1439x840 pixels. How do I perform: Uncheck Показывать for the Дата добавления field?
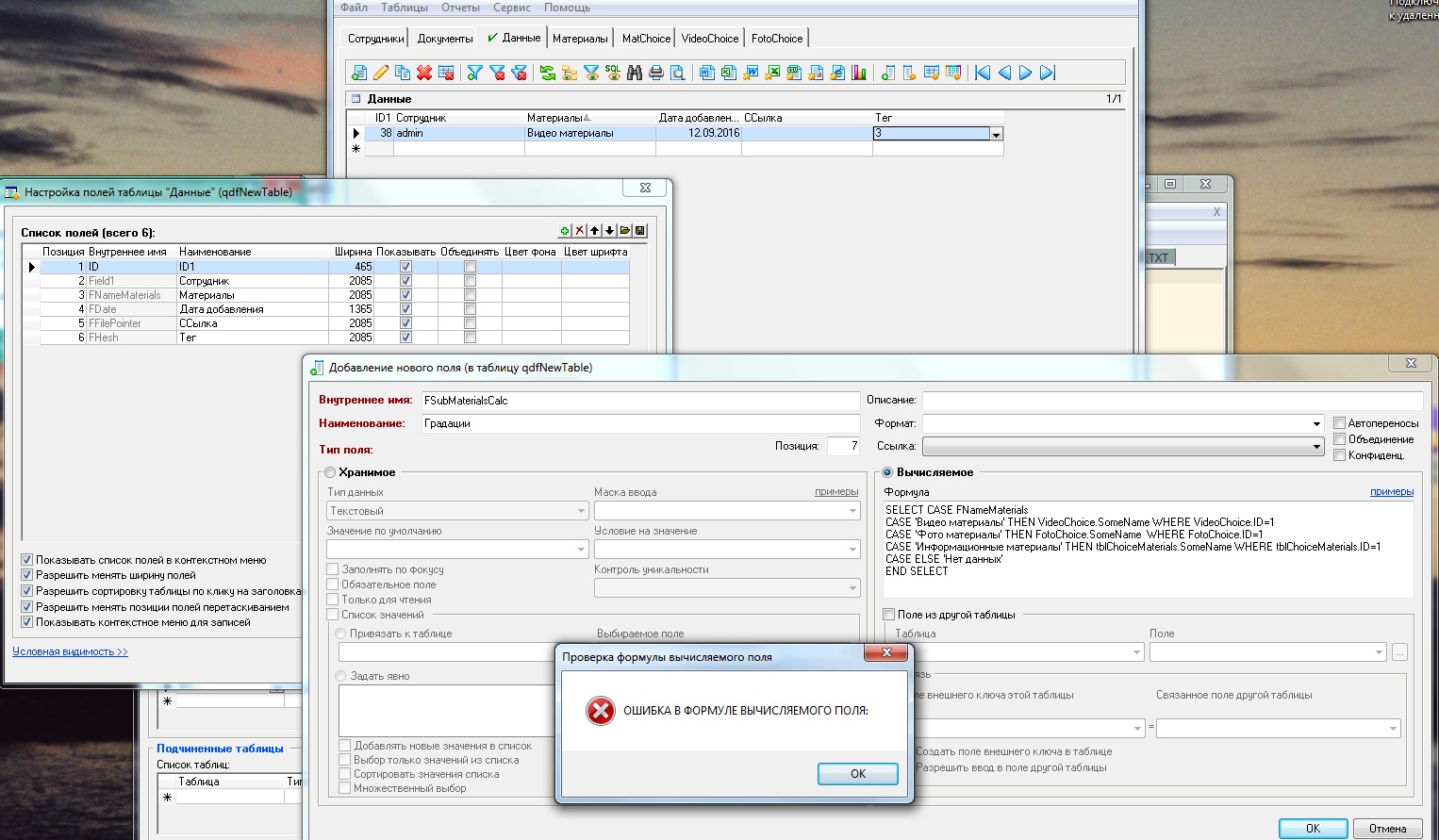point(406,309)
